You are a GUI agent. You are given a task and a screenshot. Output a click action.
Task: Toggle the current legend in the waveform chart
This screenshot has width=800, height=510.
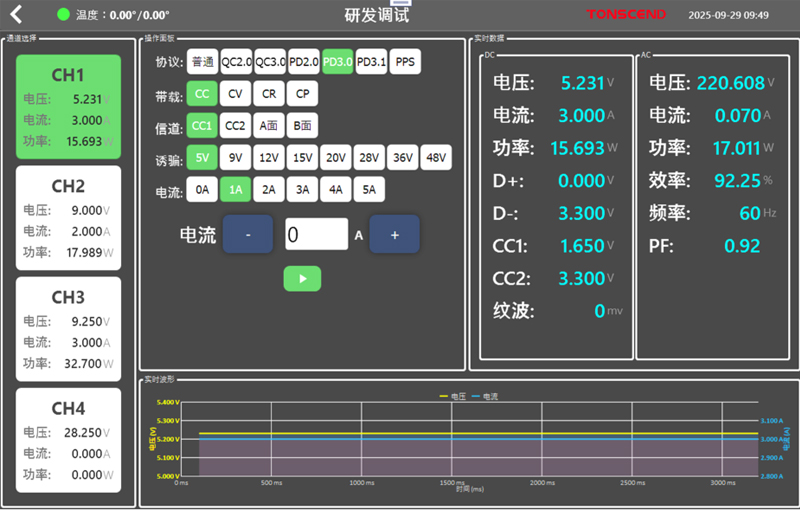click(485, 397)
